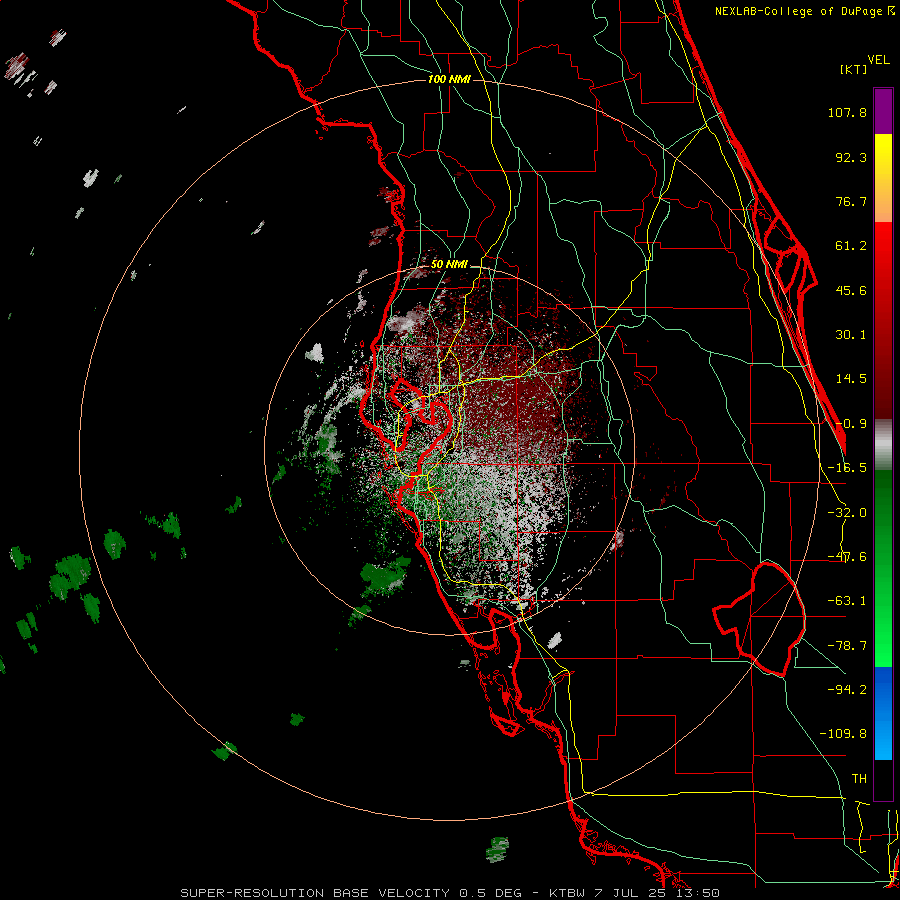
Task: Click the [KT] units label
Action: 854,69
